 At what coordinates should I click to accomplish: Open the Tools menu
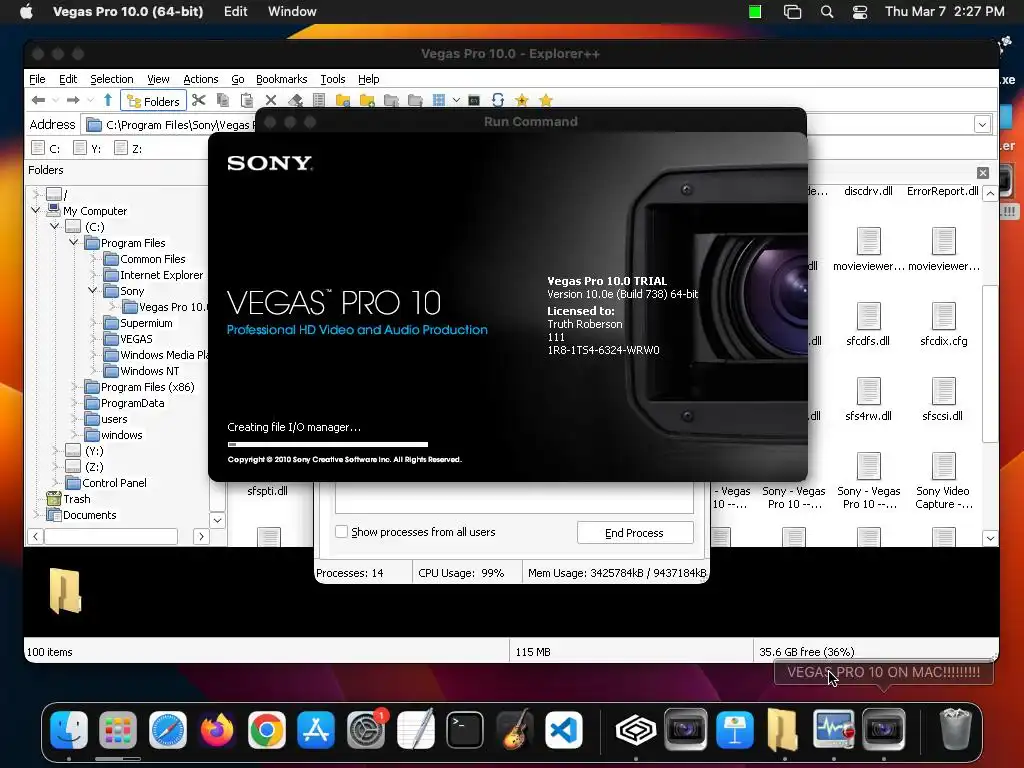click(332, 79)
